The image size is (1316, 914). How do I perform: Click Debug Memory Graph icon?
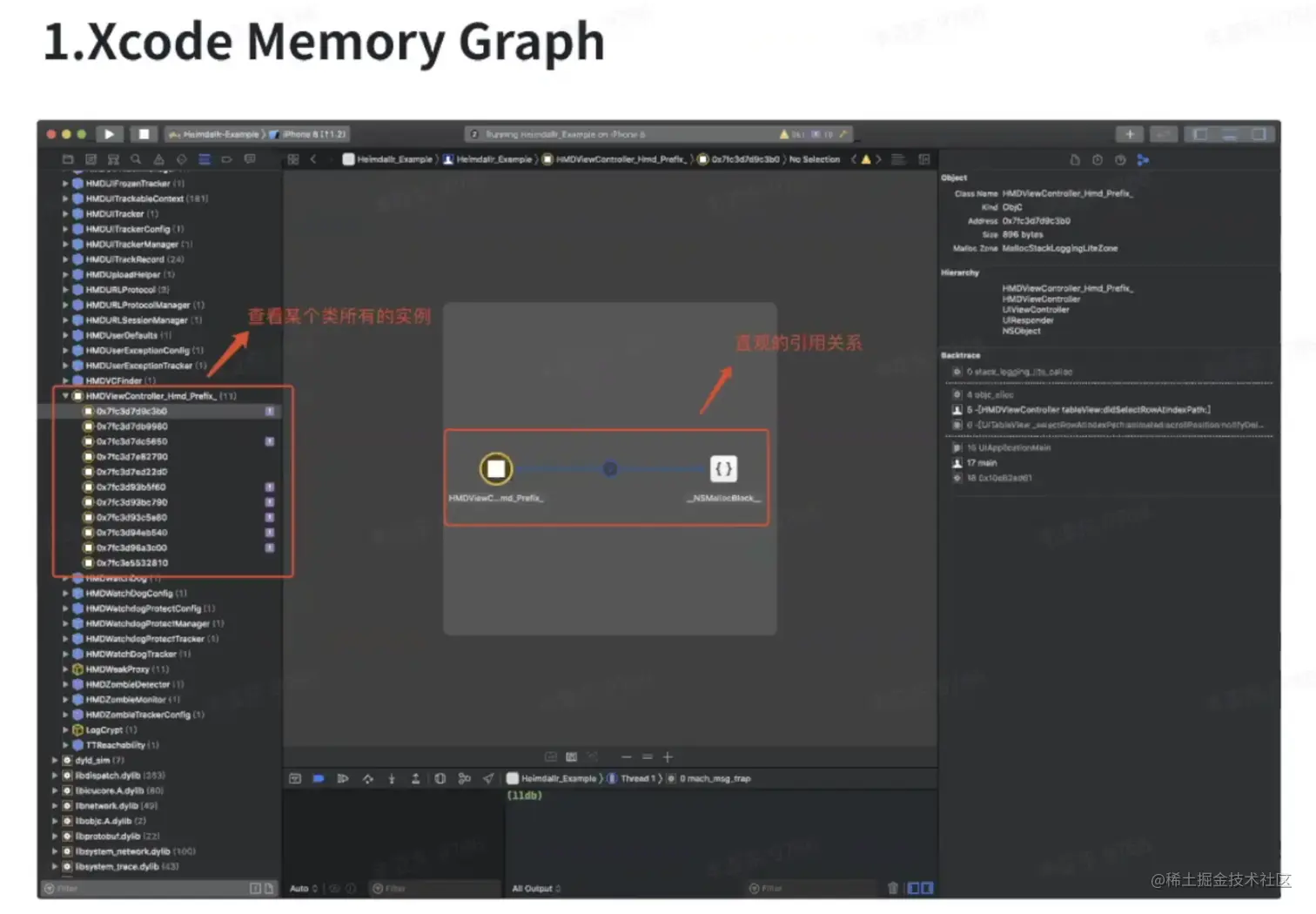click(464, 778)
